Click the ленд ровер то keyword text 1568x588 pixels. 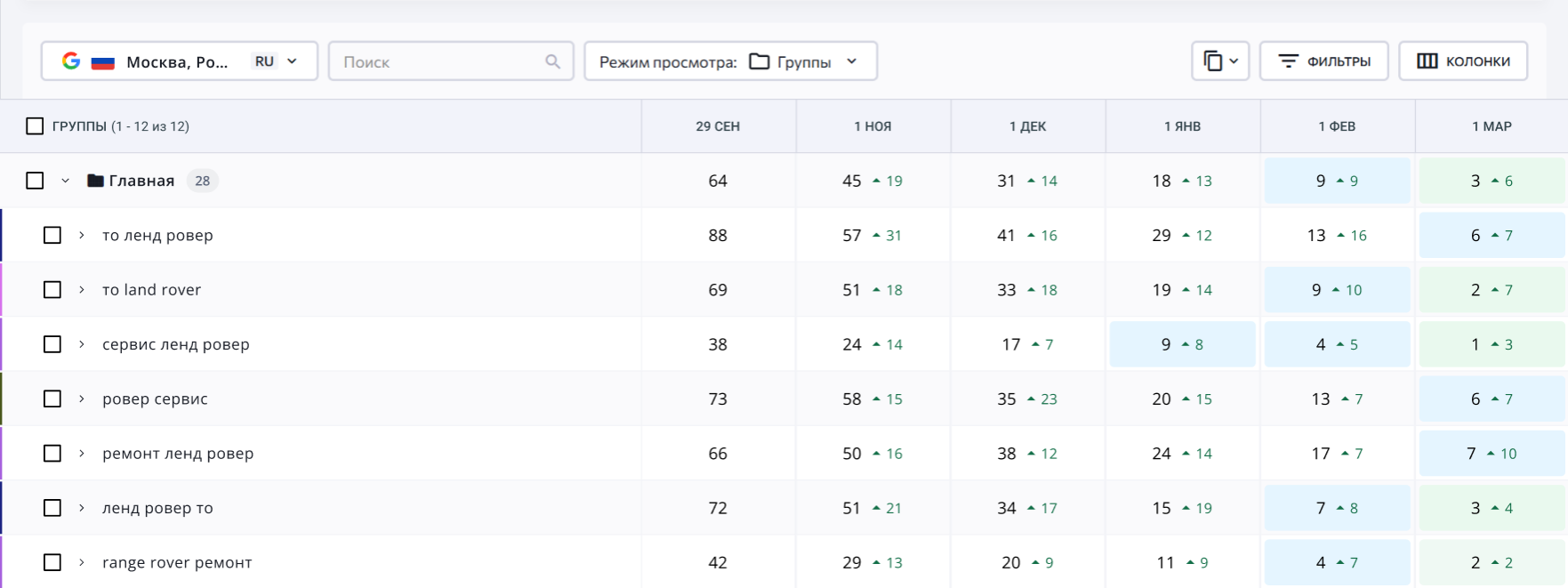click(157, 508)
